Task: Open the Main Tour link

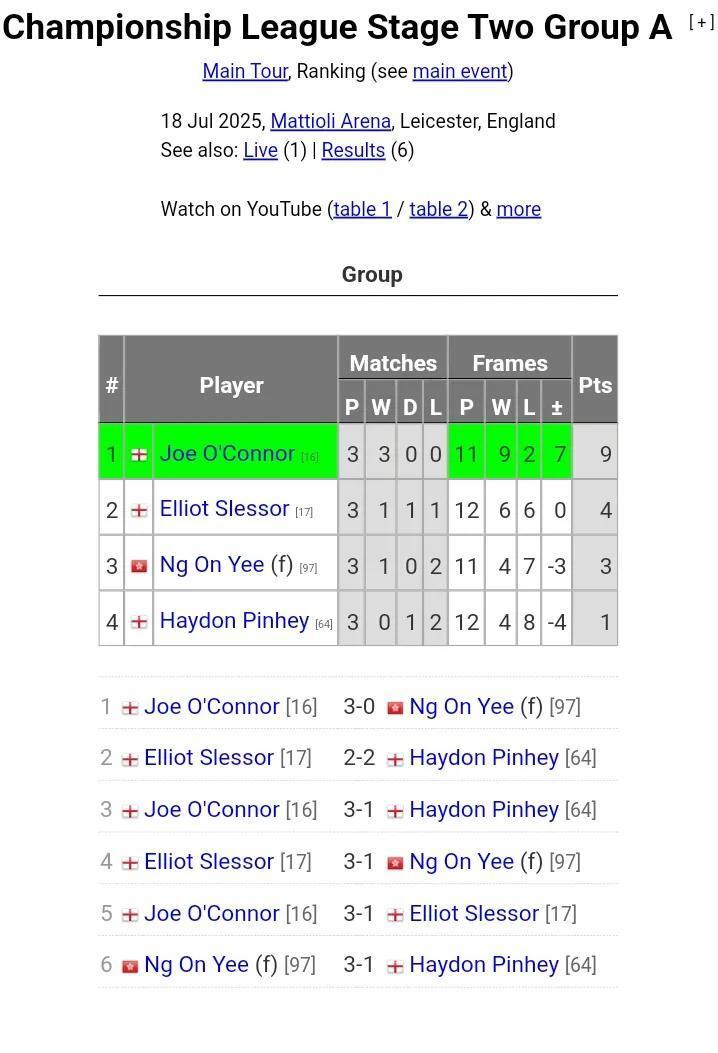Action: [245, 71]
